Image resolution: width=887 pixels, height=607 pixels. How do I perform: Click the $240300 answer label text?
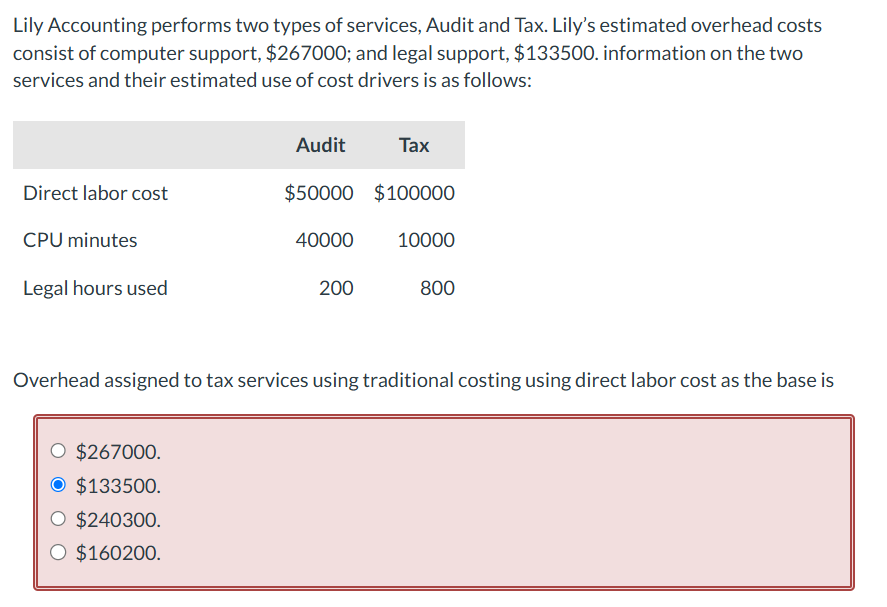117,519
